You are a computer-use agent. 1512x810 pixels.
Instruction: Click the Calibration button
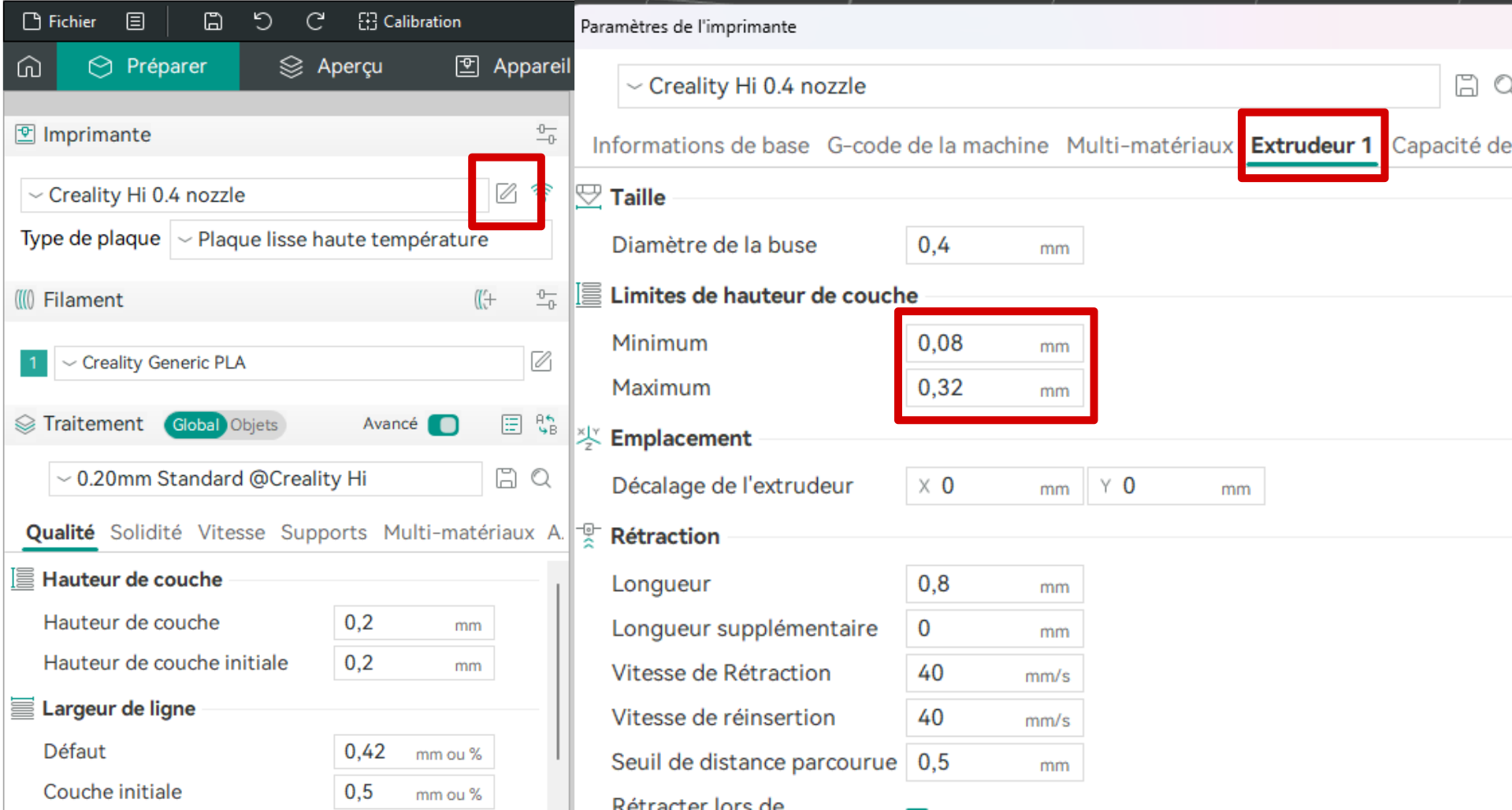point(410,21)
